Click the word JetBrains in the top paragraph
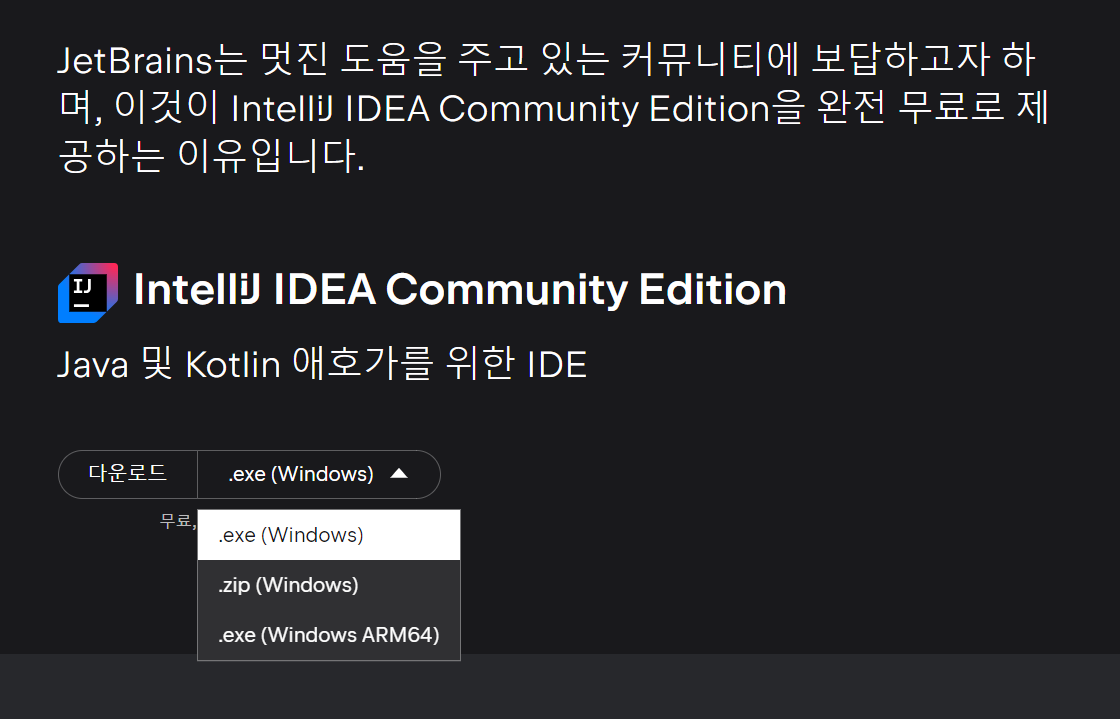This screenshot has width=1120, height=719. click(135, 61)
